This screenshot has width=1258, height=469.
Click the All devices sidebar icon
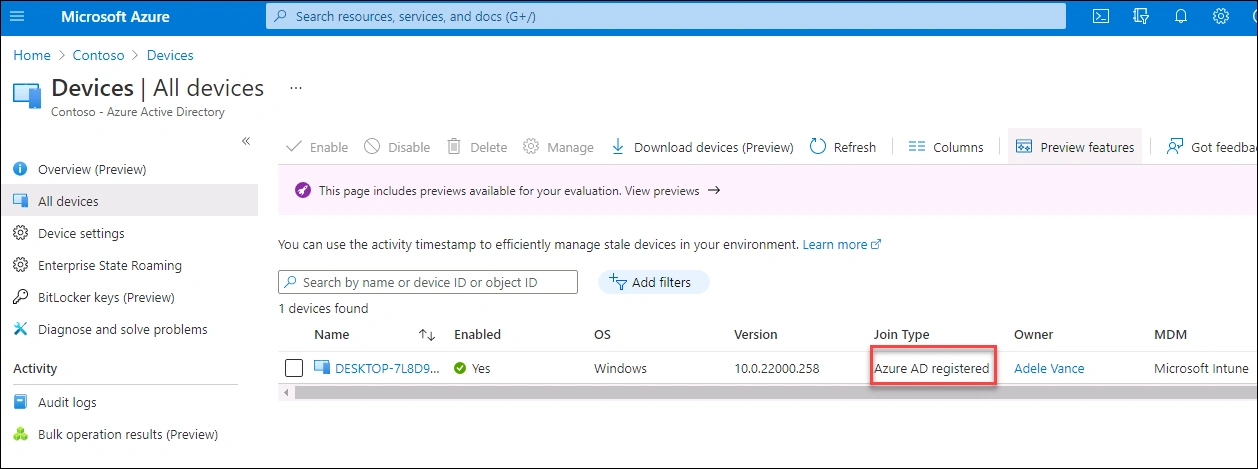(20, 201)
